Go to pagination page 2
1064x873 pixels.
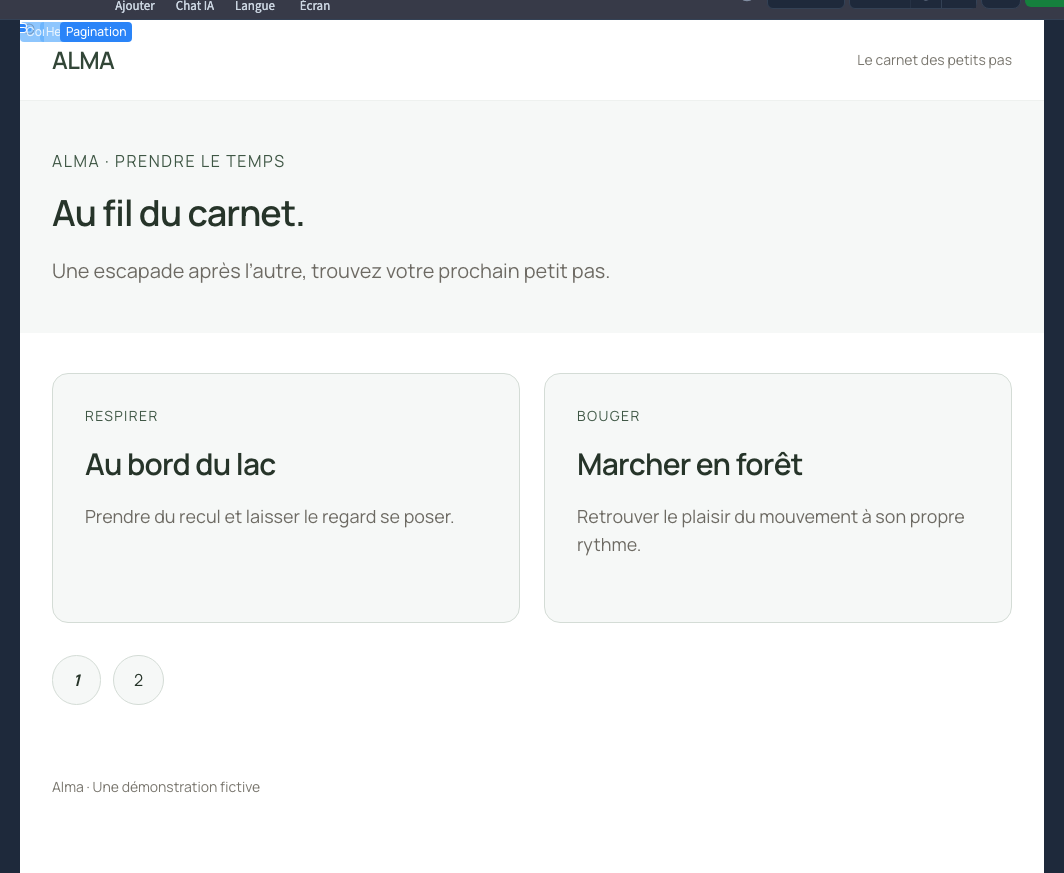(x=138, y=680)
